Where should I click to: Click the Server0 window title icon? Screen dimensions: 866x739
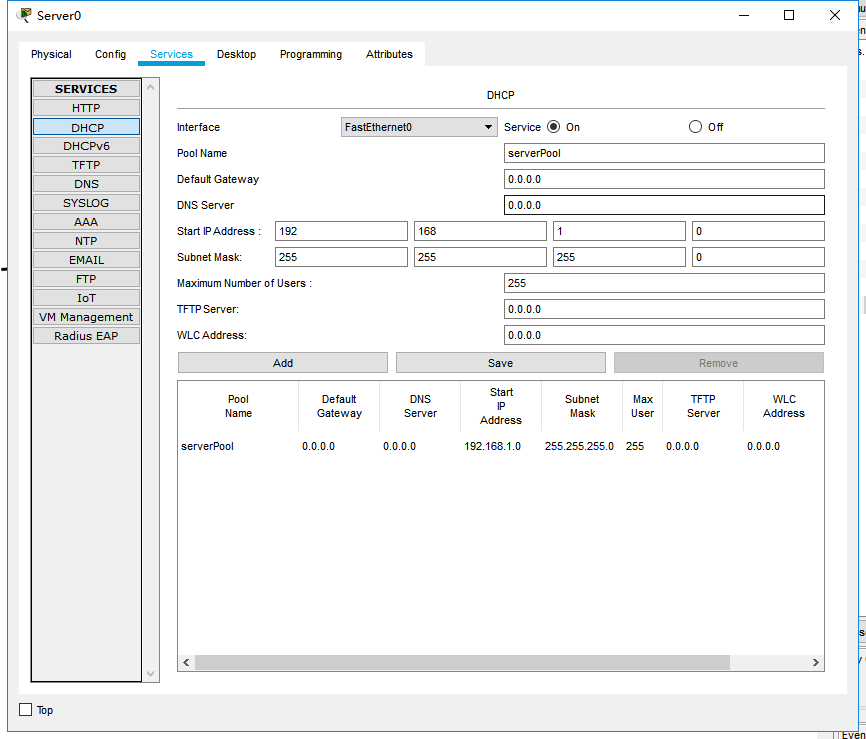pyautogui.click(x=24, y=15)
